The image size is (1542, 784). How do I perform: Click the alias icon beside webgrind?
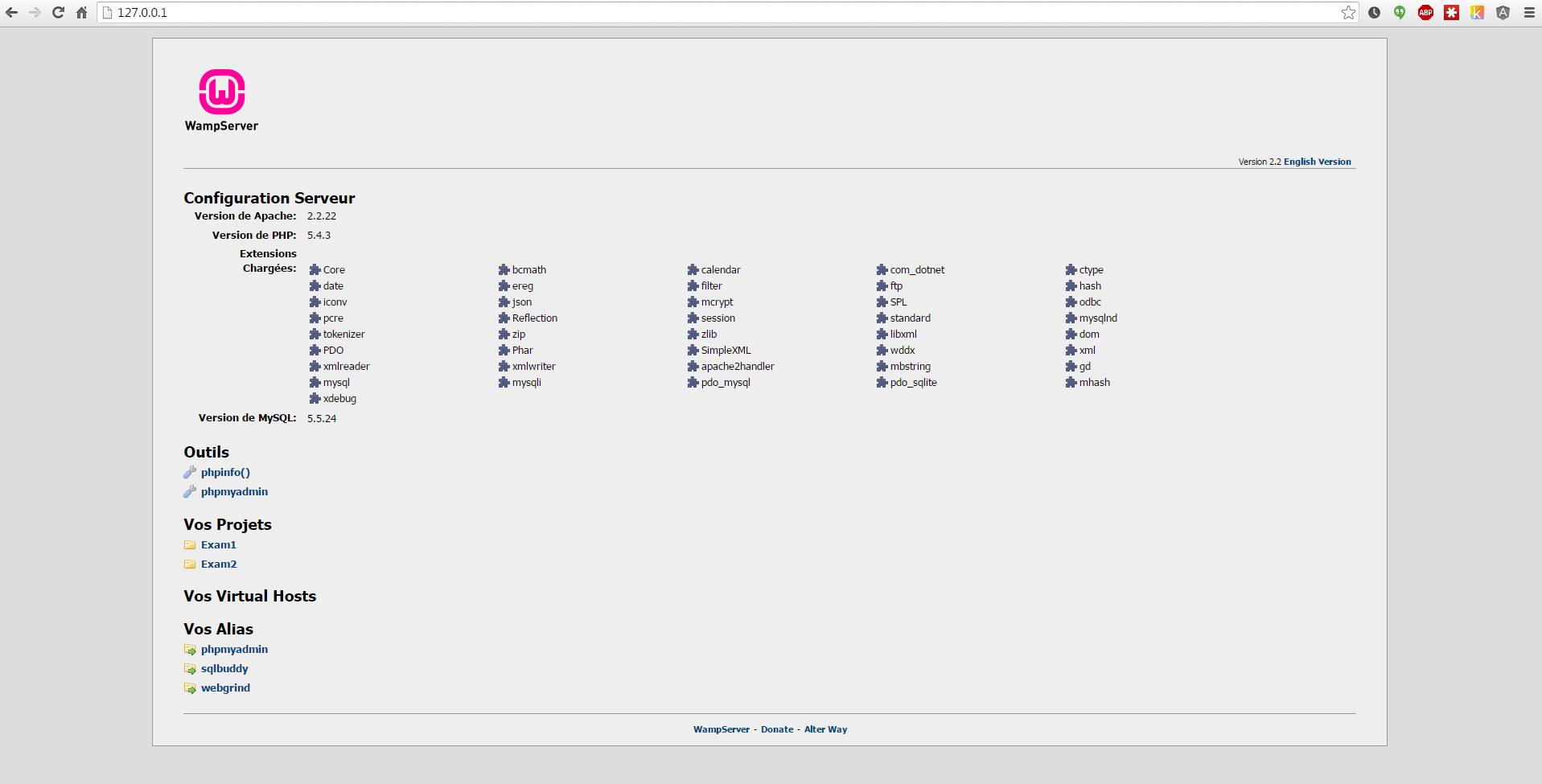coord(190,688)
